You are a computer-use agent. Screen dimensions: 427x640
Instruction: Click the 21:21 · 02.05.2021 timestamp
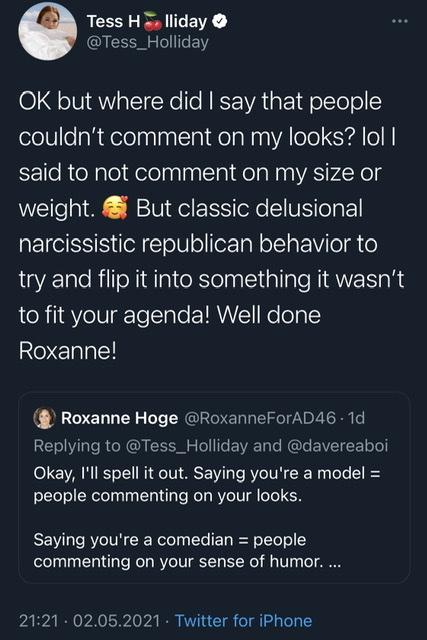tap(89, 621)
